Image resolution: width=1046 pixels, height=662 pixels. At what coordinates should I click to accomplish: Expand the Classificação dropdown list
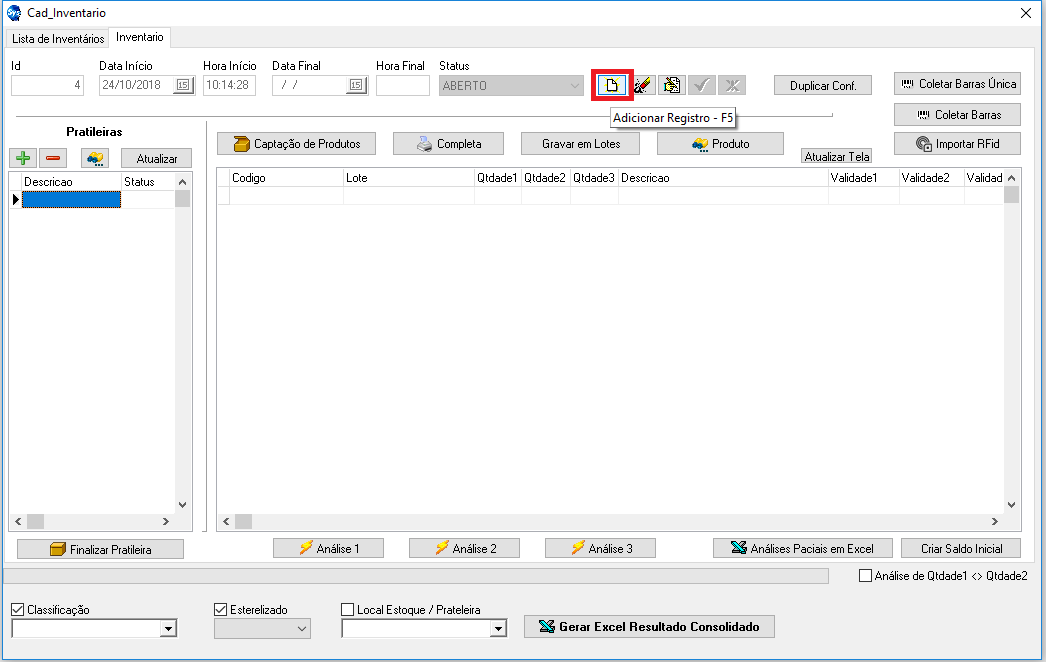(168, 628)
